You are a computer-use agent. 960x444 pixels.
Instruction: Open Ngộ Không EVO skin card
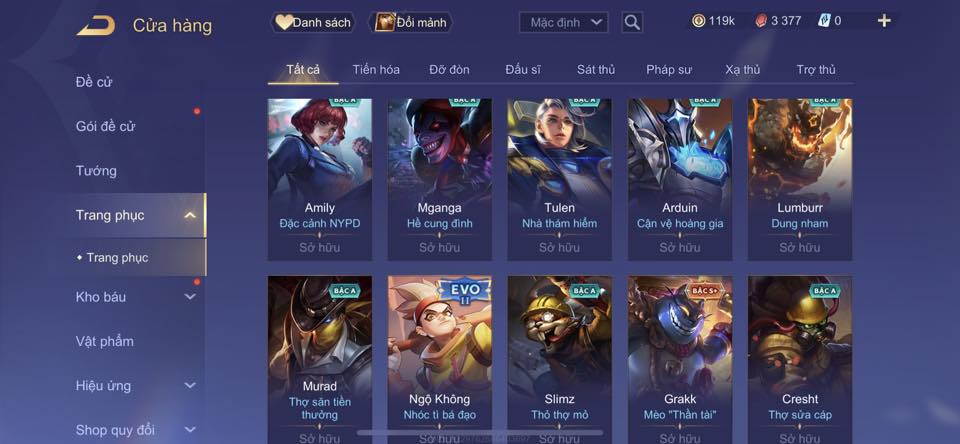pyautogui.click(x=440, y=359)
